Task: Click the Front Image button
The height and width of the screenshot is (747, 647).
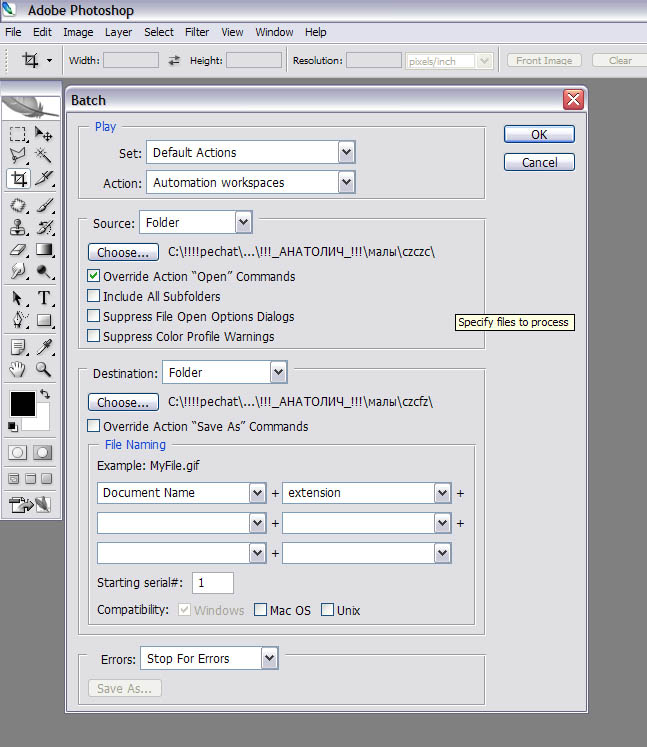Action: [544, 61]
